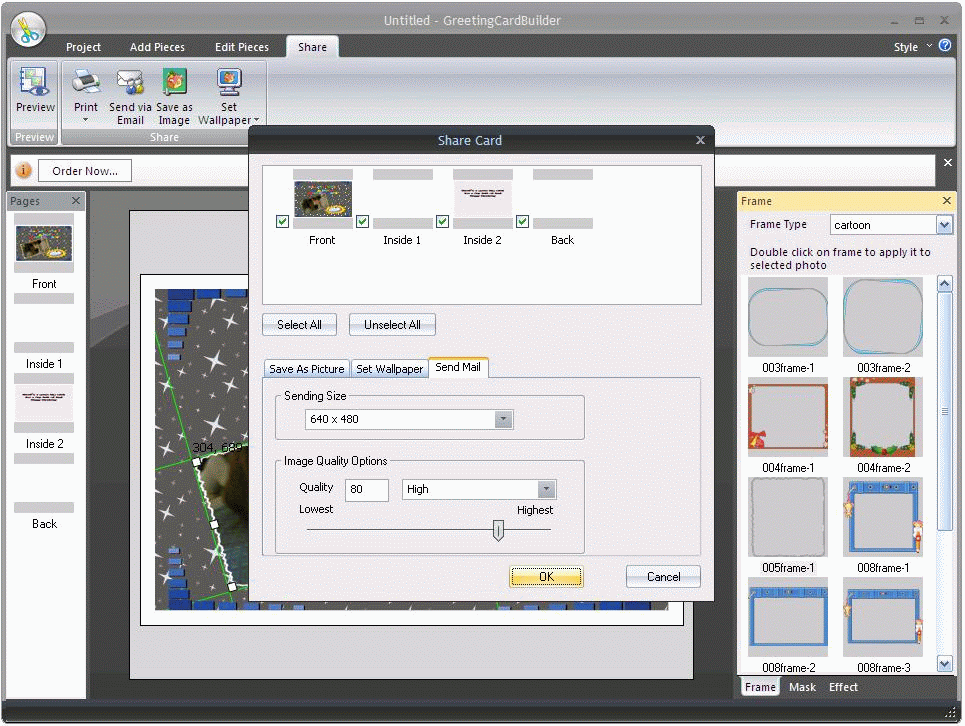Click the help question mark icon
Image resolution: width=965 pixels, height=726 pixels.
[943, 46]
